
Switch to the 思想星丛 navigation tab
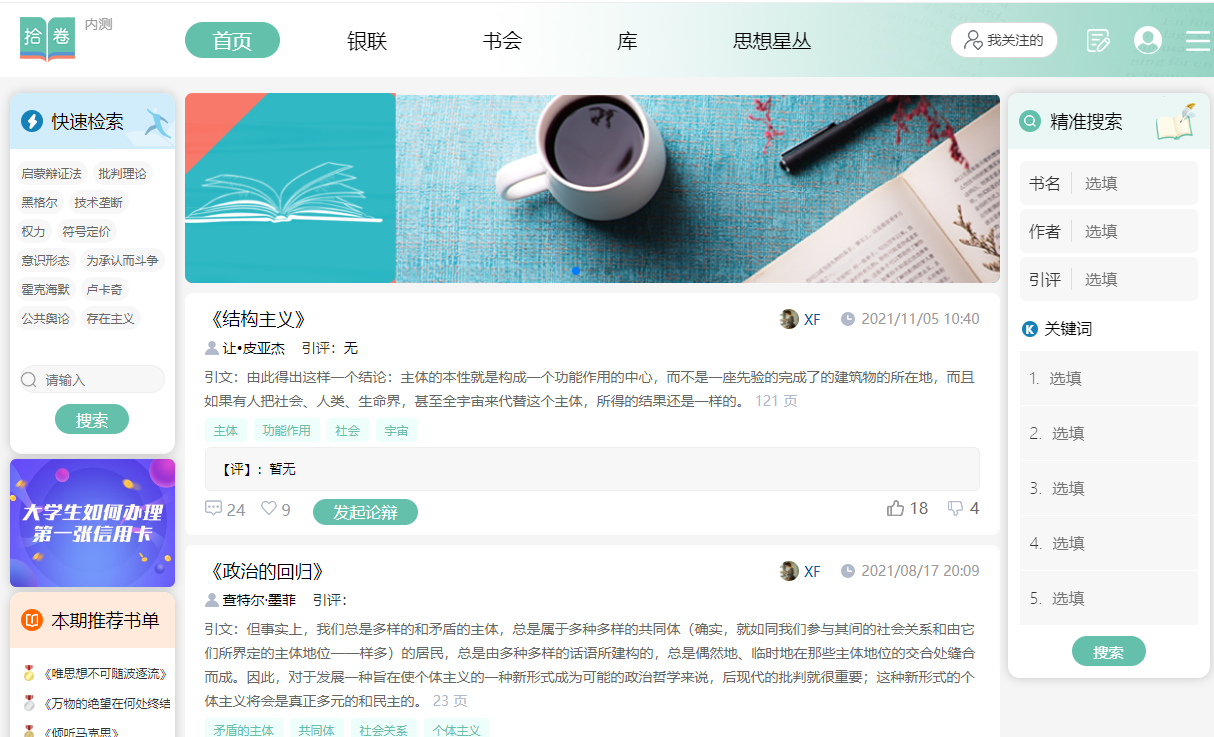[x=772, y=41]
